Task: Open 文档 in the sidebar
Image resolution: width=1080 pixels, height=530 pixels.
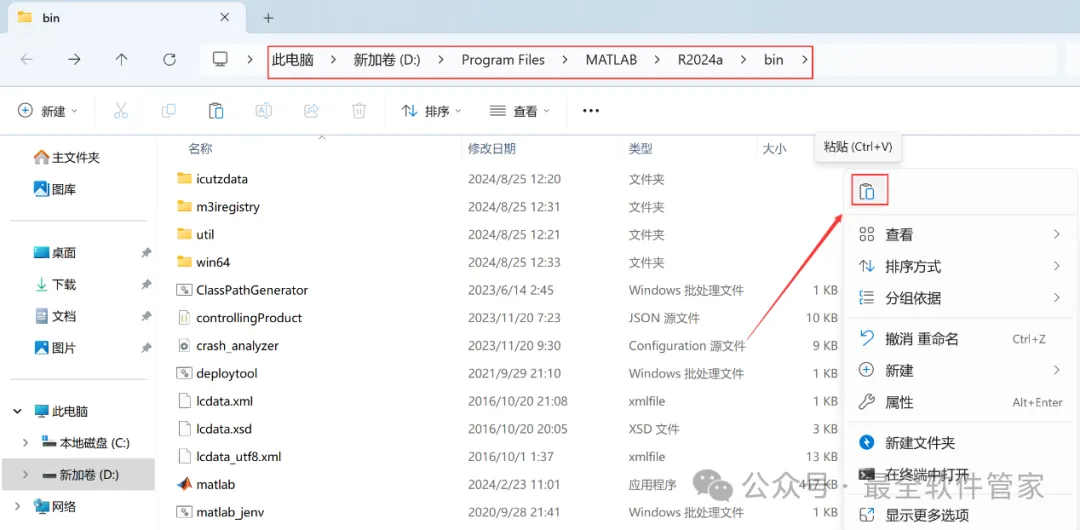Action: pos(55,316)
